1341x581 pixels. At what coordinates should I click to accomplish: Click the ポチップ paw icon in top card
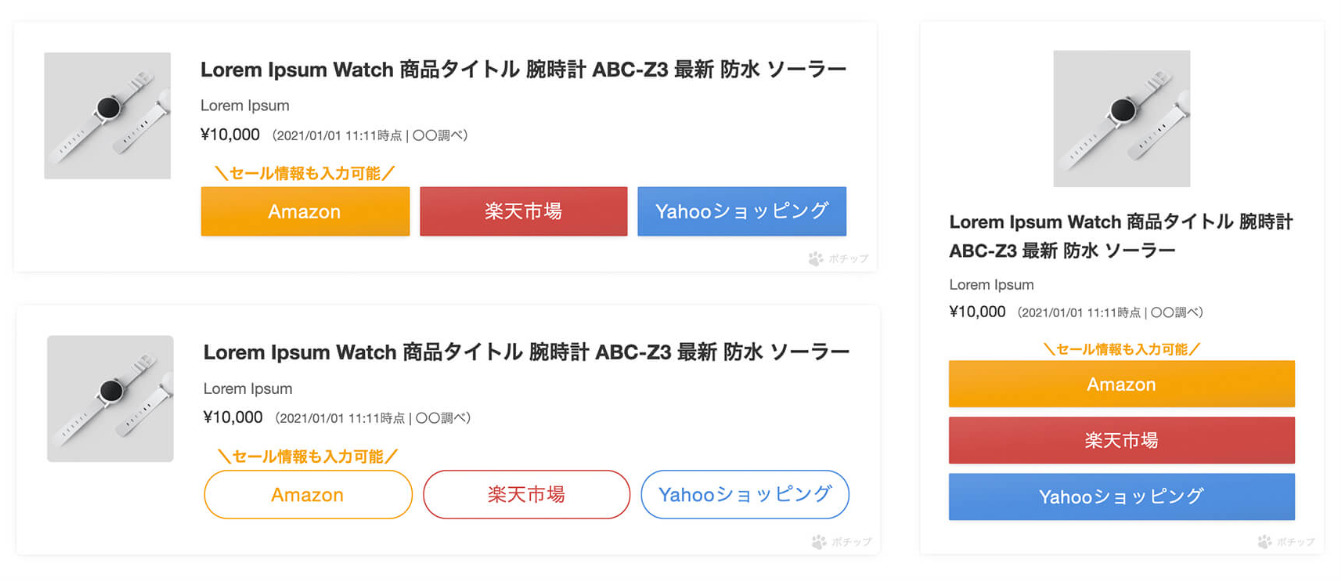[816, 259]
